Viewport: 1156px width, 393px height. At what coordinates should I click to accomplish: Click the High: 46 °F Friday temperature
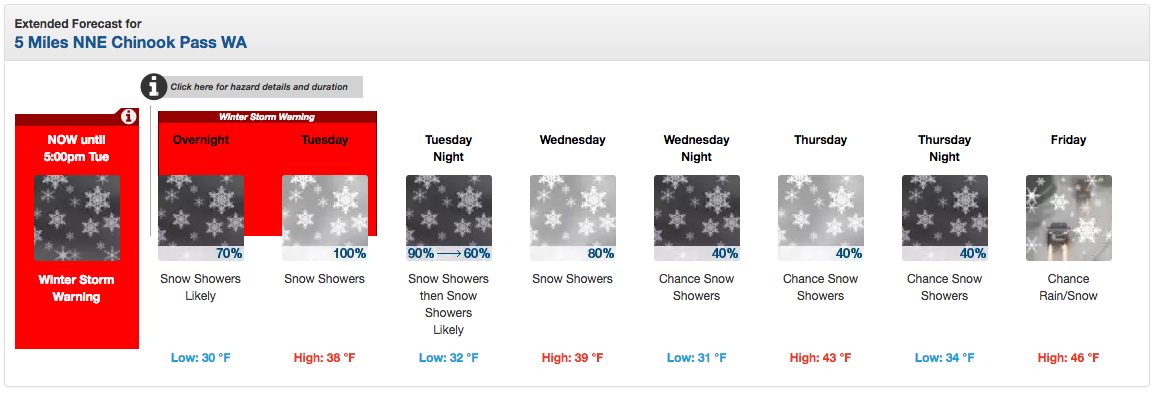(x=1068, y=358)
